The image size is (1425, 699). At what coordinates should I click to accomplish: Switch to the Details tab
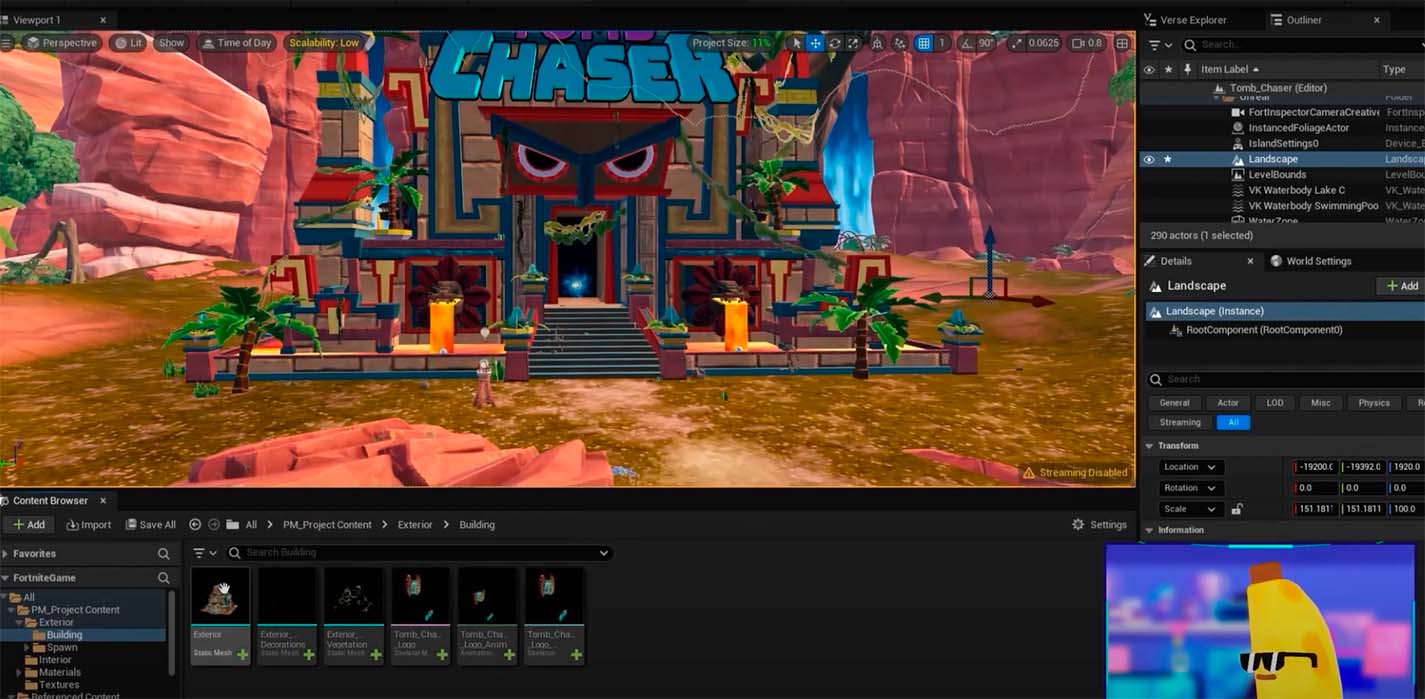pyautogui.click(x=1175, y=261)
